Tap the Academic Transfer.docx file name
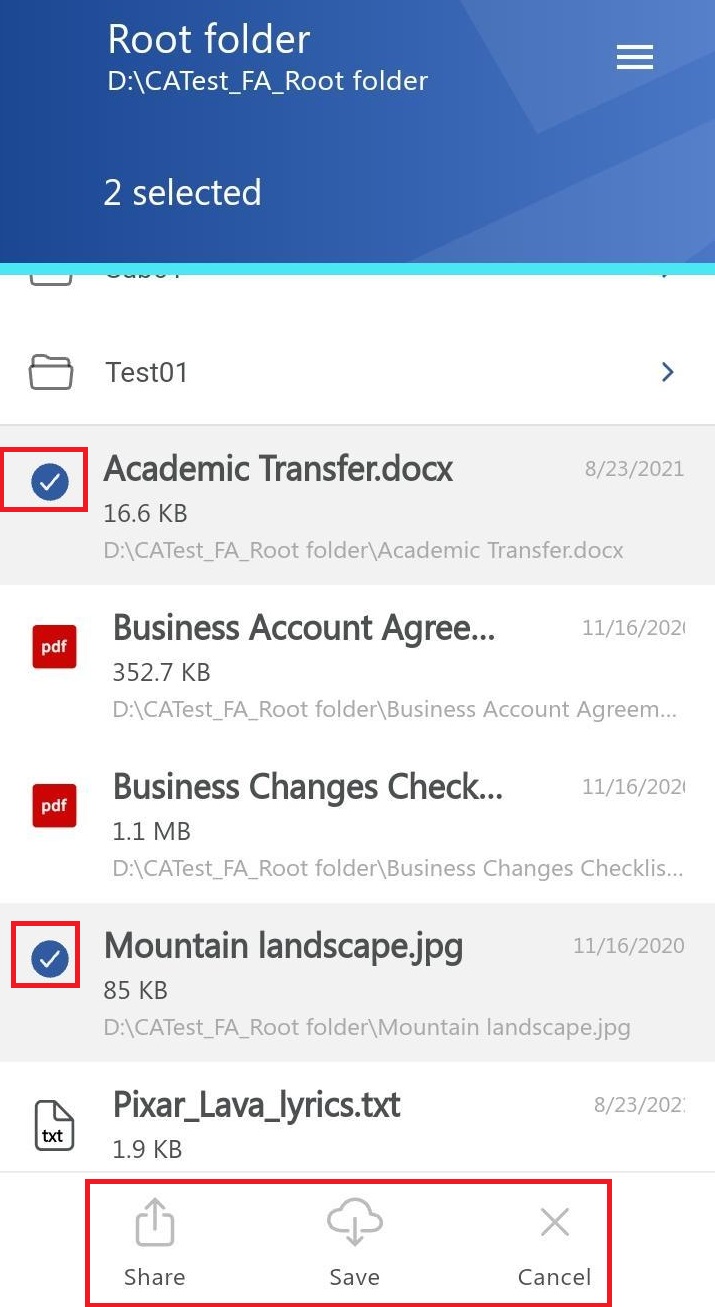The width and height of the screenshot is (715, 1307). click(x=278, y=468)
